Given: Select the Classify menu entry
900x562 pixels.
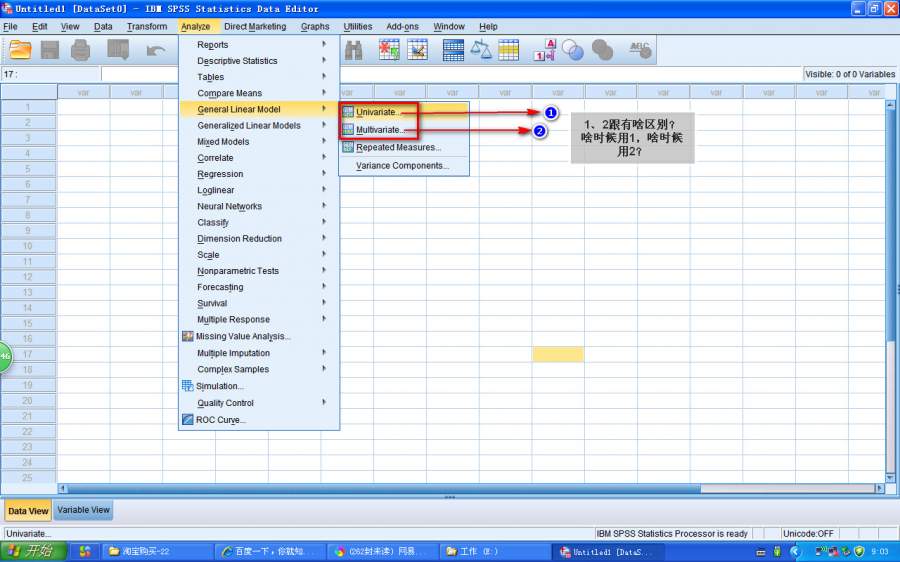Looking at the screenshot, I should pyautogui.click(x=259, y=222).
